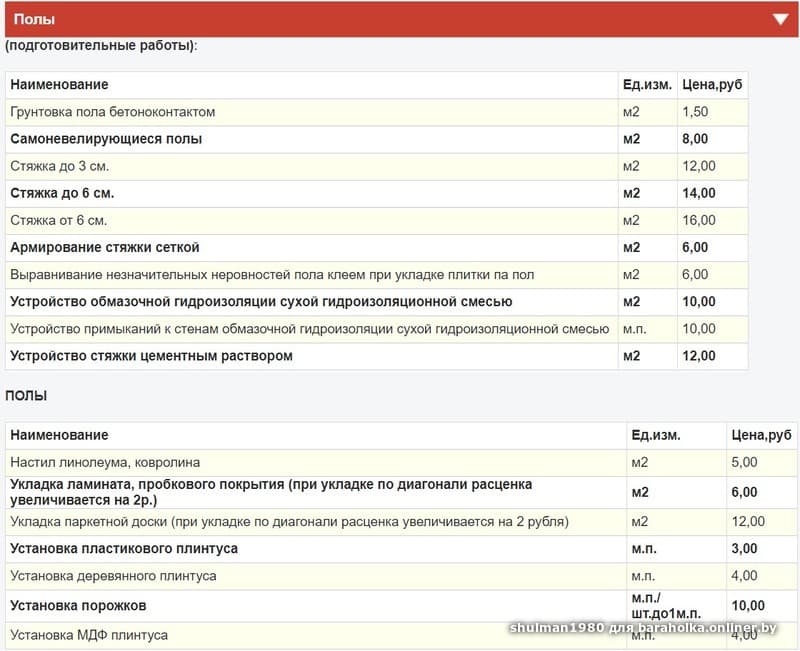Select the 'Установка МДФ плинтуса' row name
The height and width of the screenshot is (651, 800).
point(89,635)
